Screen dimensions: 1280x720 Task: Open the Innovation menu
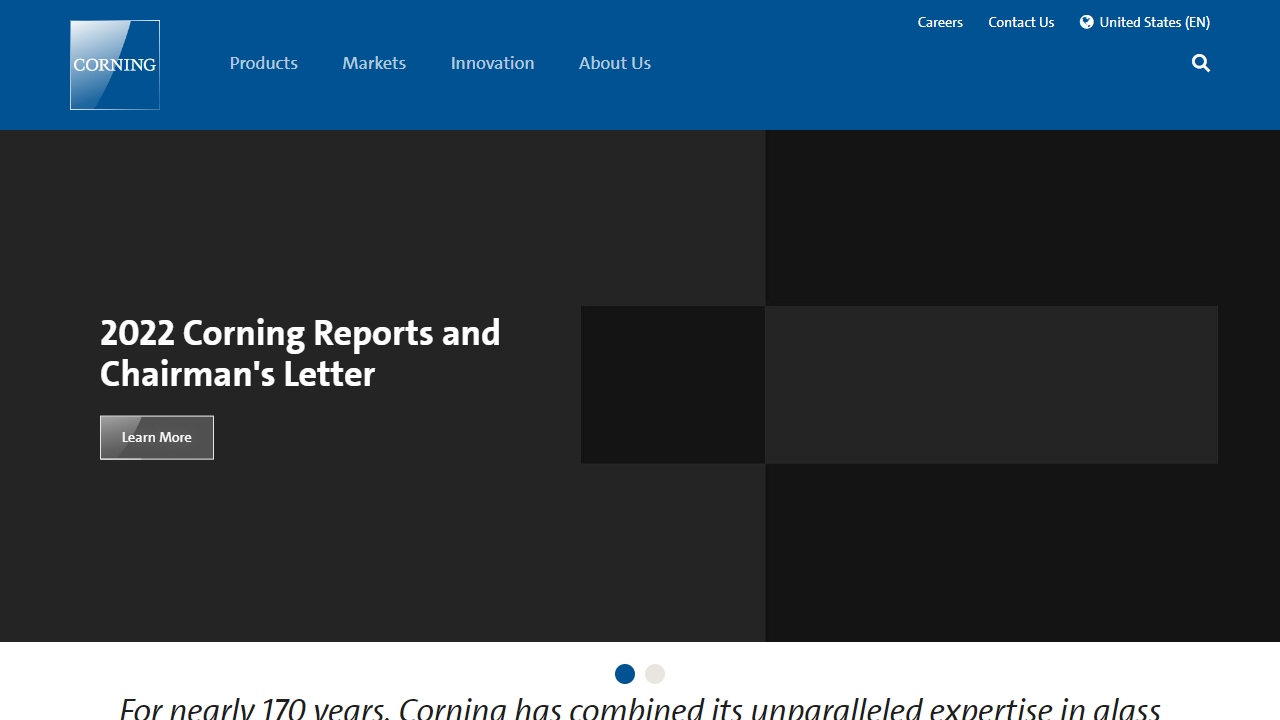coord(493,63)
